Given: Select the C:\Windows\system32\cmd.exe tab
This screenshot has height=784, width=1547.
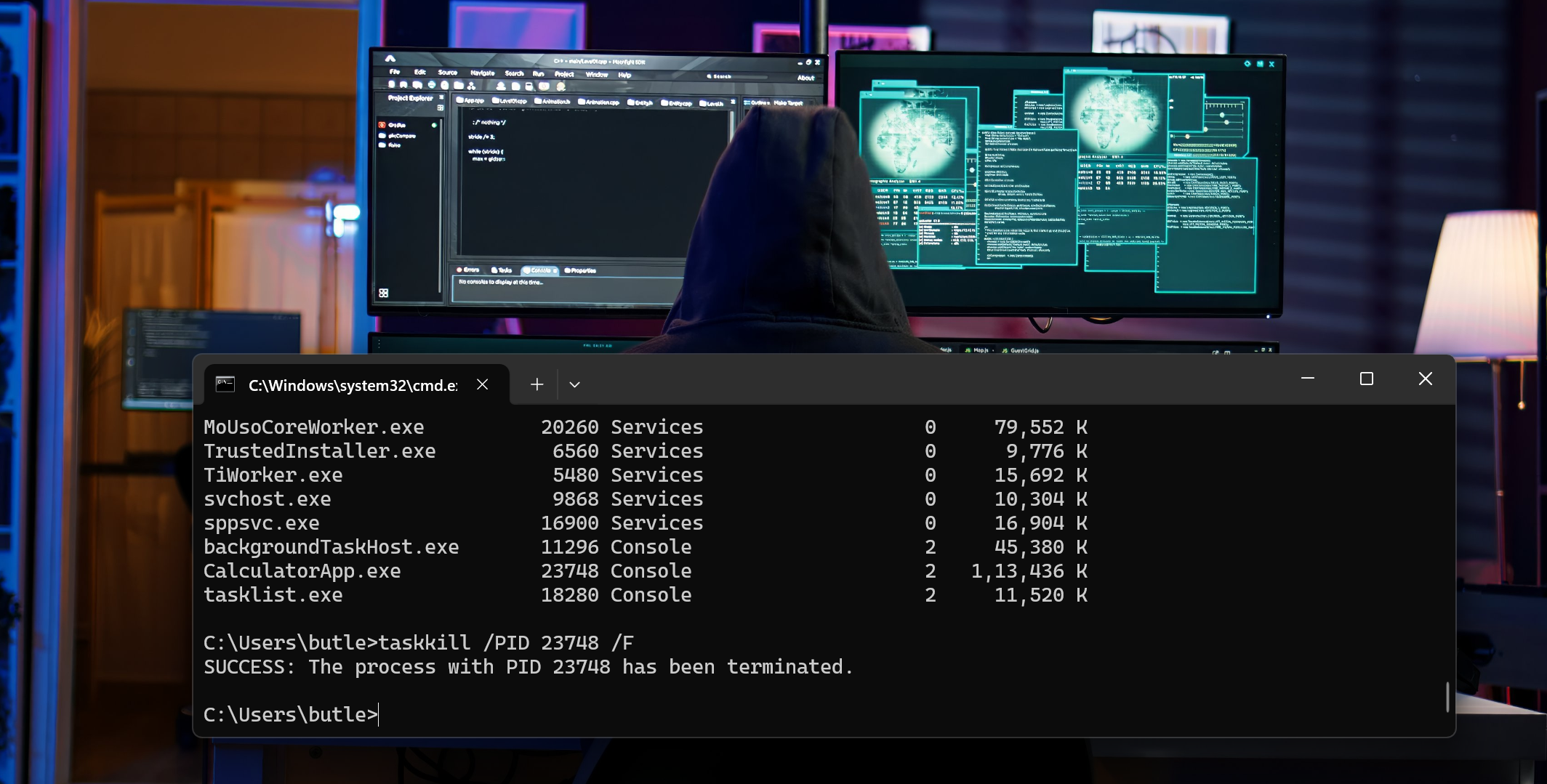Looking at the screenshot, I should 353,385.
